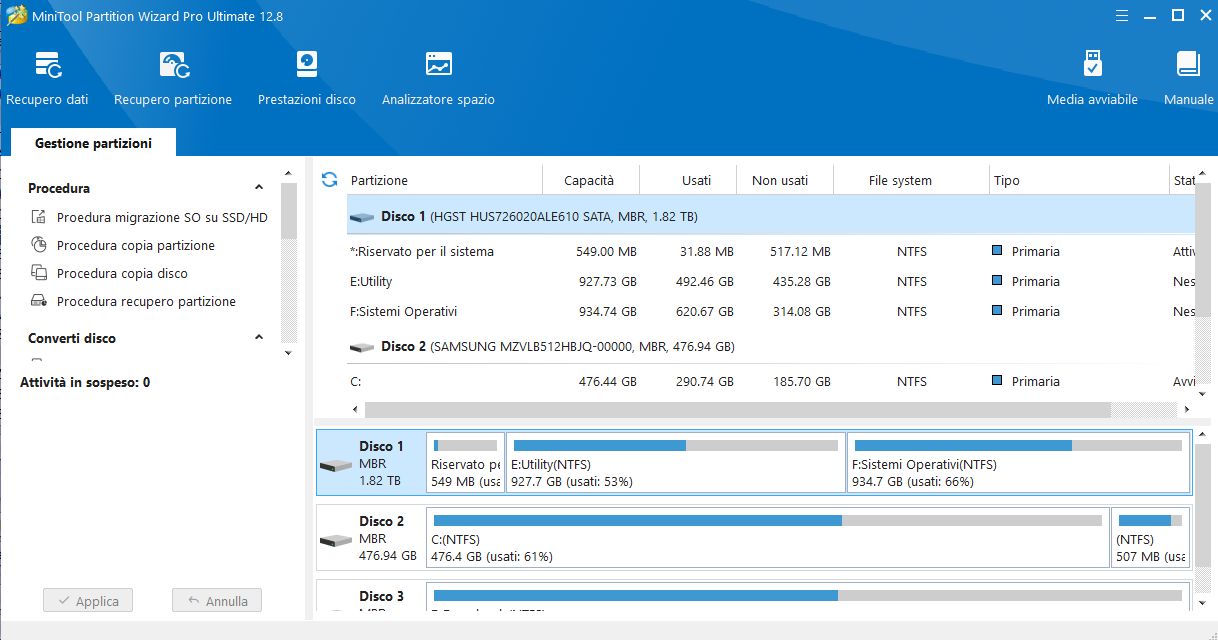Select Riservato per il sistema partition row

771,252
